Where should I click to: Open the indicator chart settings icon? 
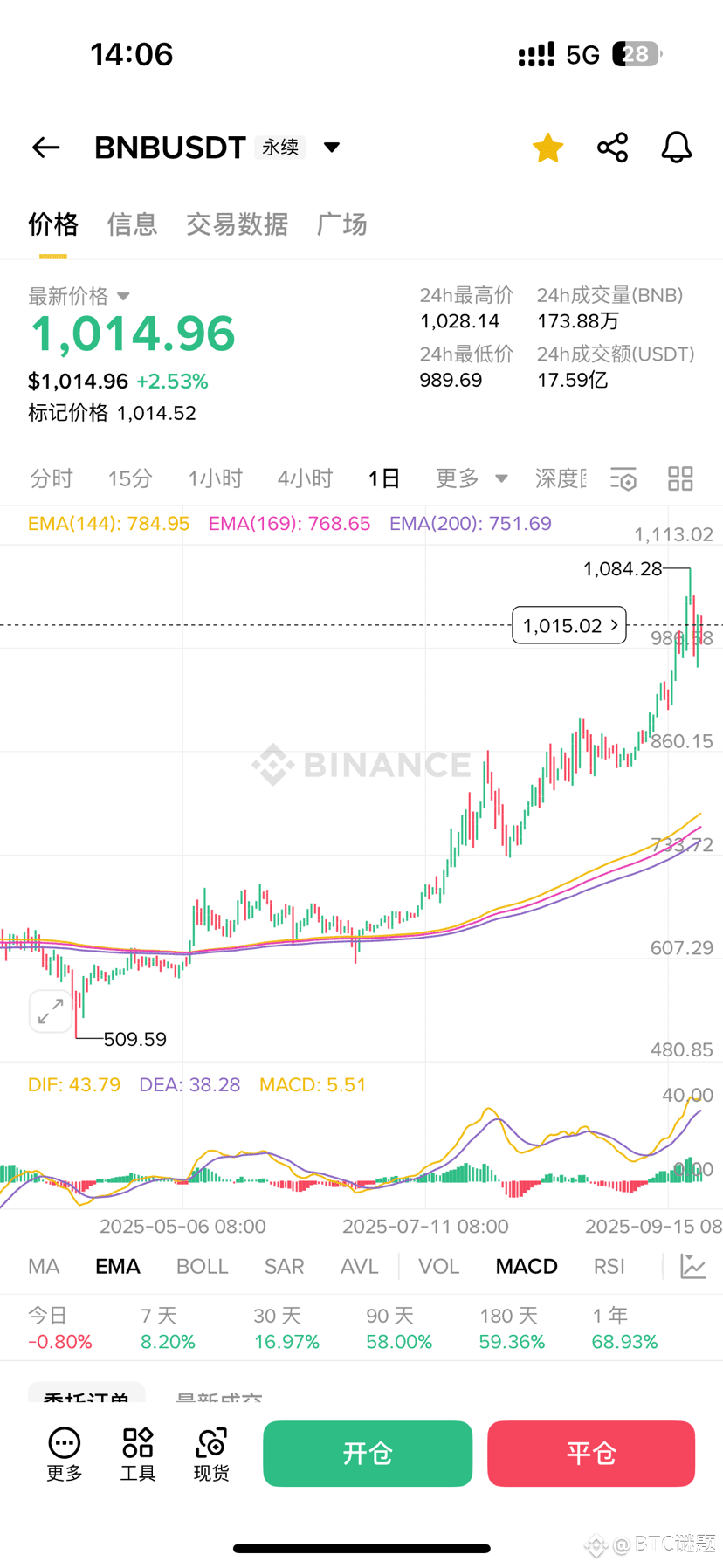coord(693,1266)
